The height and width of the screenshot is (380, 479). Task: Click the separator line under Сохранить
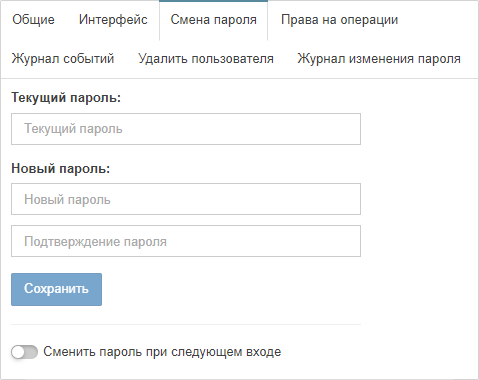click(186, 324)
